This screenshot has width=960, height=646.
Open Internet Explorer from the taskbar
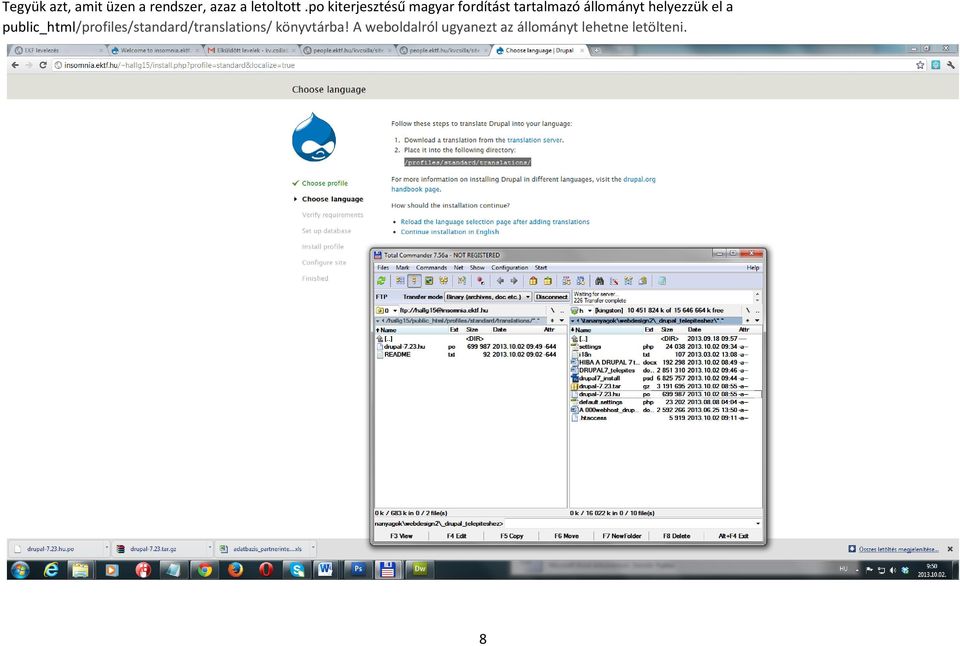[51, 569]
